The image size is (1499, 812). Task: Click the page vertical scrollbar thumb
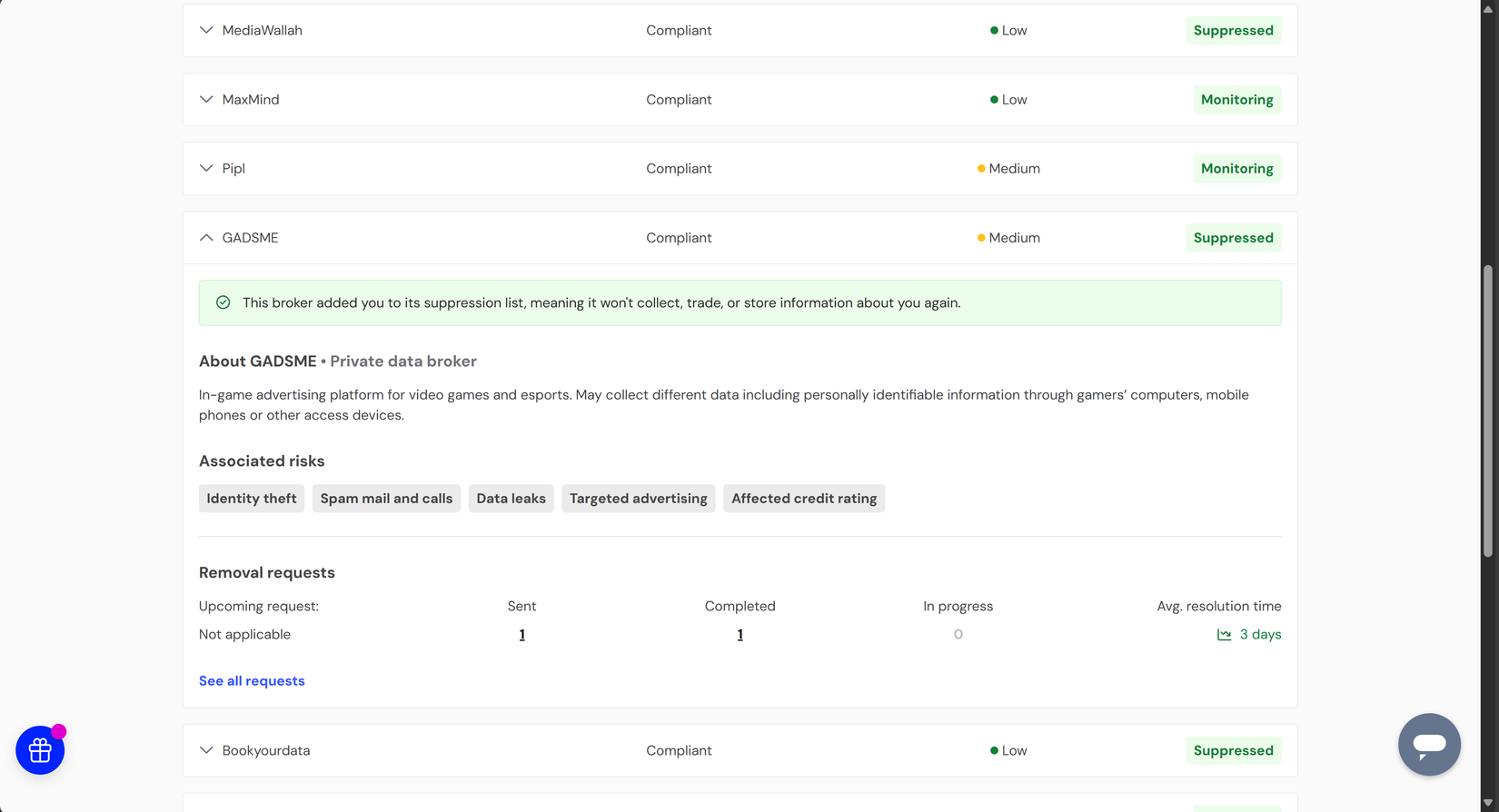pyautogui.click(x=1488, y=409)
